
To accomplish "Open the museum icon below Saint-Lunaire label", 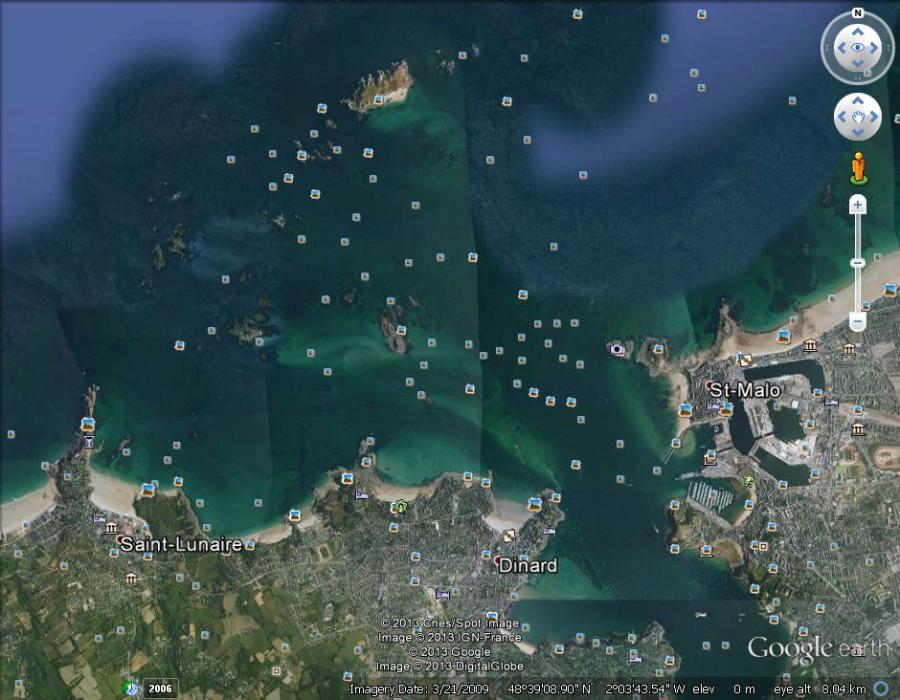I will pyautogui.click(x=131, y=578).
